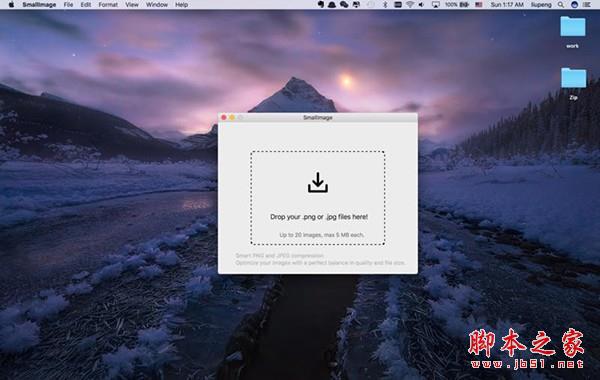Click 'Up to 20 images, max 5 MB each.' text
Image resolution: width=600 pixels, height=380 pixels.
click(x=321, y=235)
